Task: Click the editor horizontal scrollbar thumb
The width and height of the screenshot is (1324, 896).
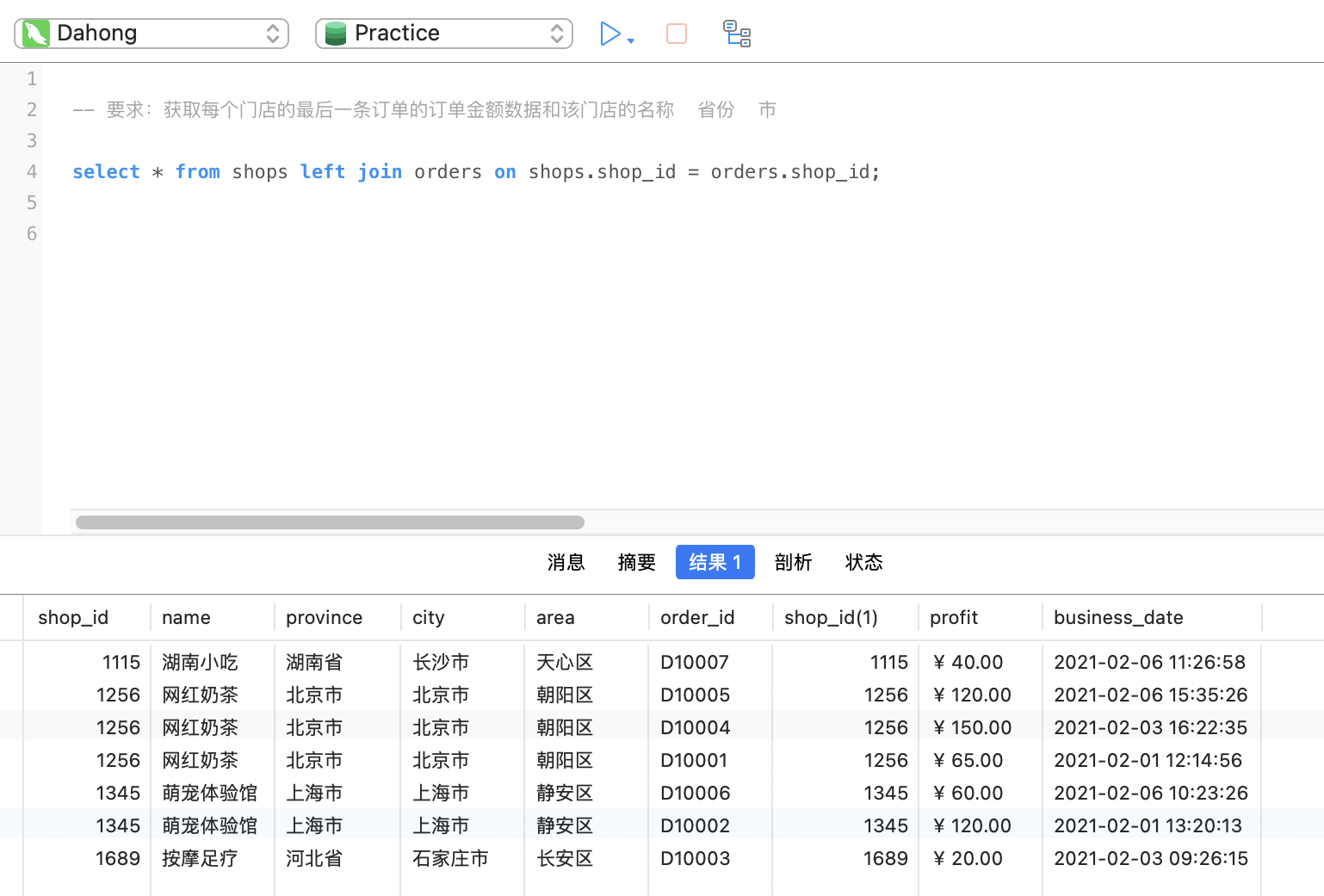Action: pyautogui.click(x=330, y=522)
